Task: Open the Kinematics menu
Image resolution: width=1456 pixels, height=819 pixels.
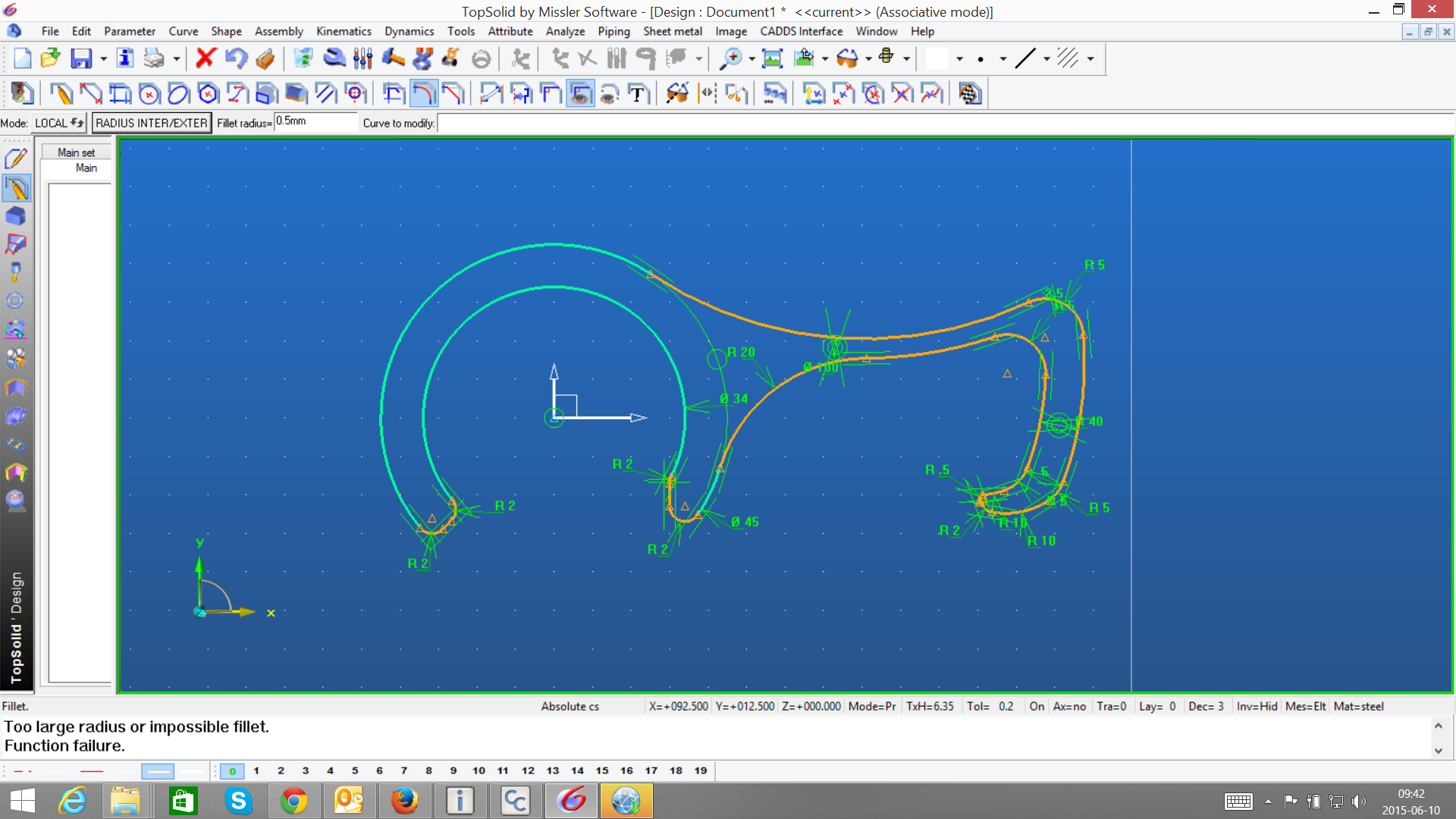Action: (344, 31)
